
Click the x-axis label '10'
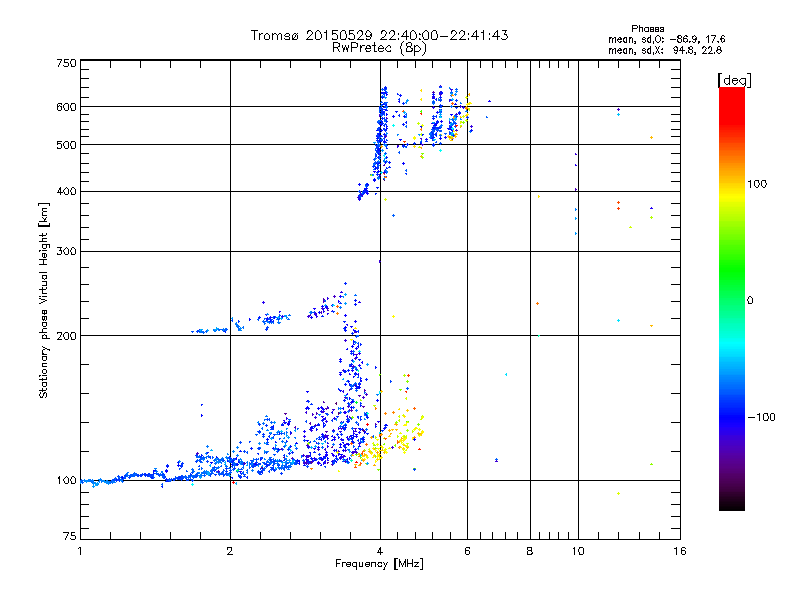click(x=578, y=551)
